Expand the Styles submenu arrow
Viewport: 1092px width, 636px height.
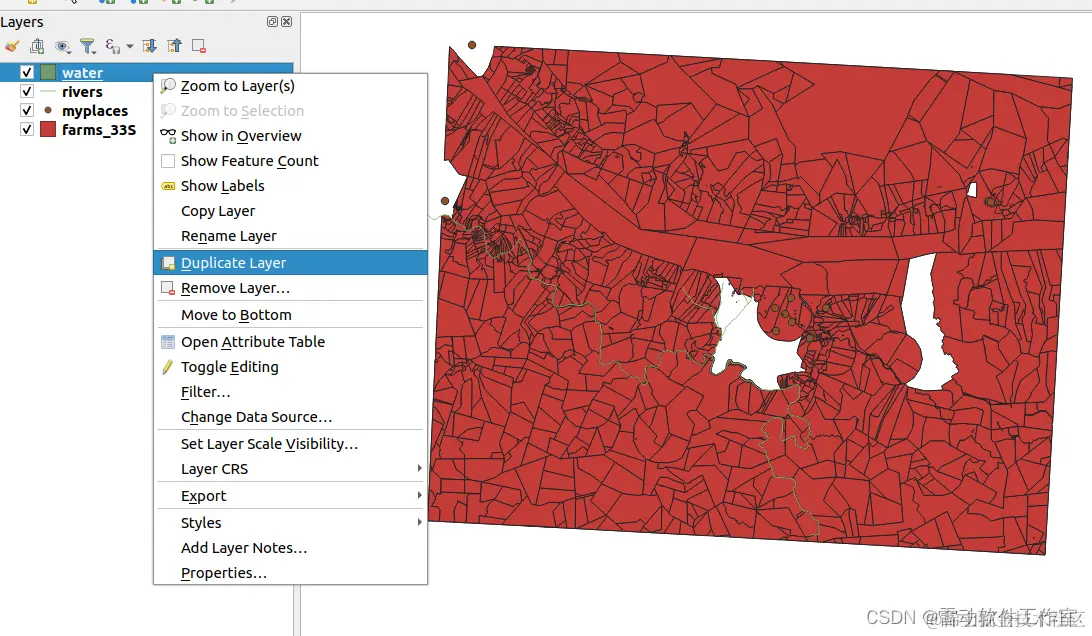[419, 522]
